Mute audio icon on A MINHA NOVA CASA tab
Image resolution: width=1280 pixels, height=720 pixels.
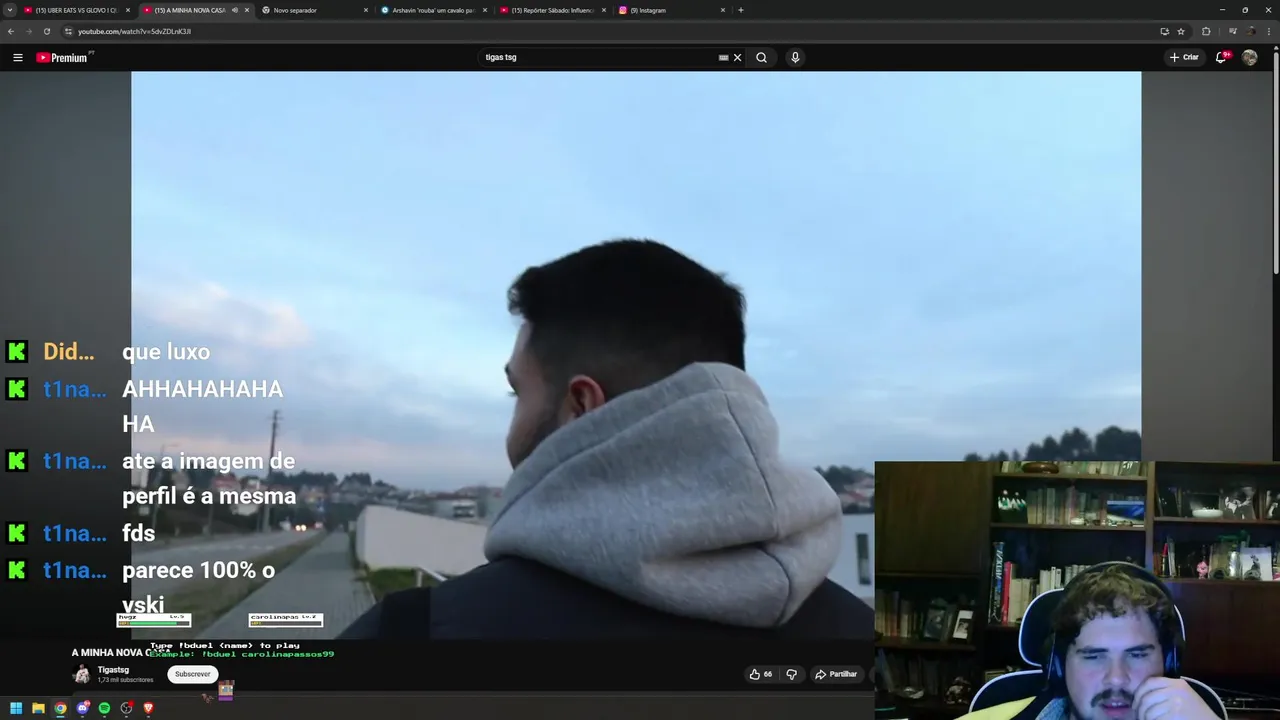coord(235,10)
